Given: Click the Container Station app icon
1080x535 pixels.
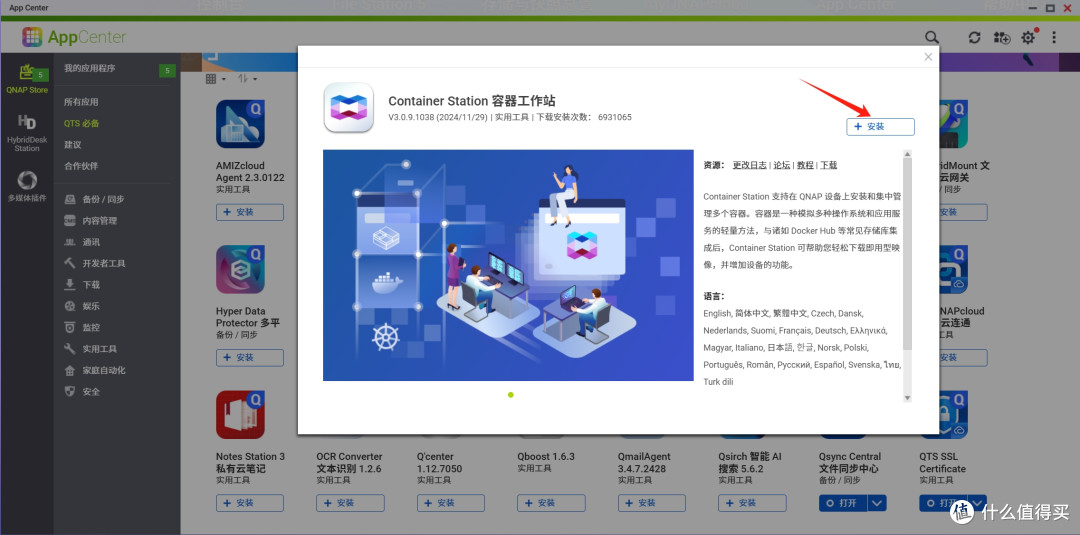Looking at the screenshot, I should [349, 107].
